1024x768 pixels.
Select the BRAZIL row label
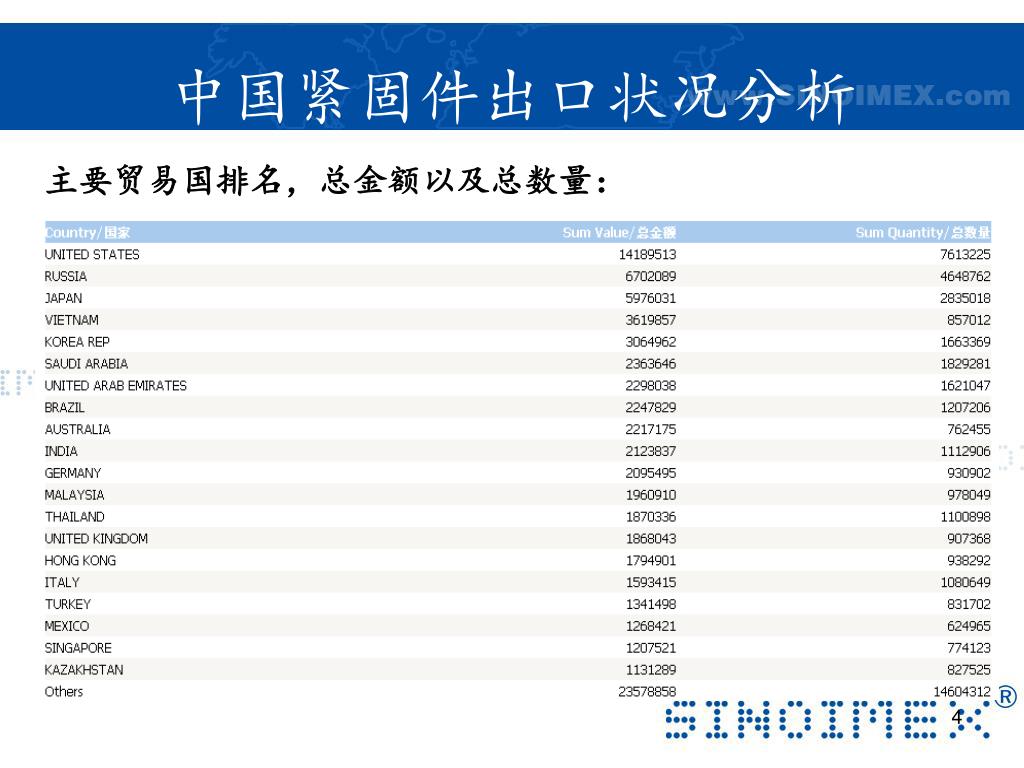65,408
